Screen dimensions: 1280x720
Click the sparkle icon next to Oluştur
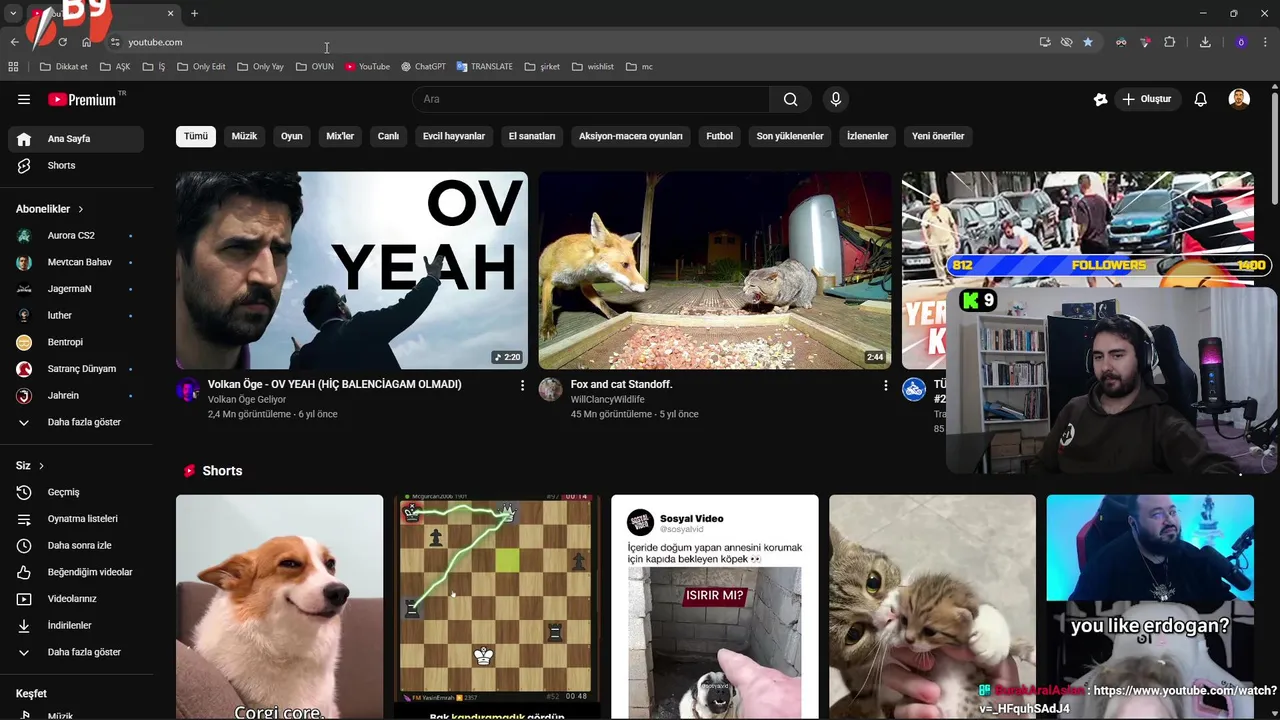coord(1100,99)
